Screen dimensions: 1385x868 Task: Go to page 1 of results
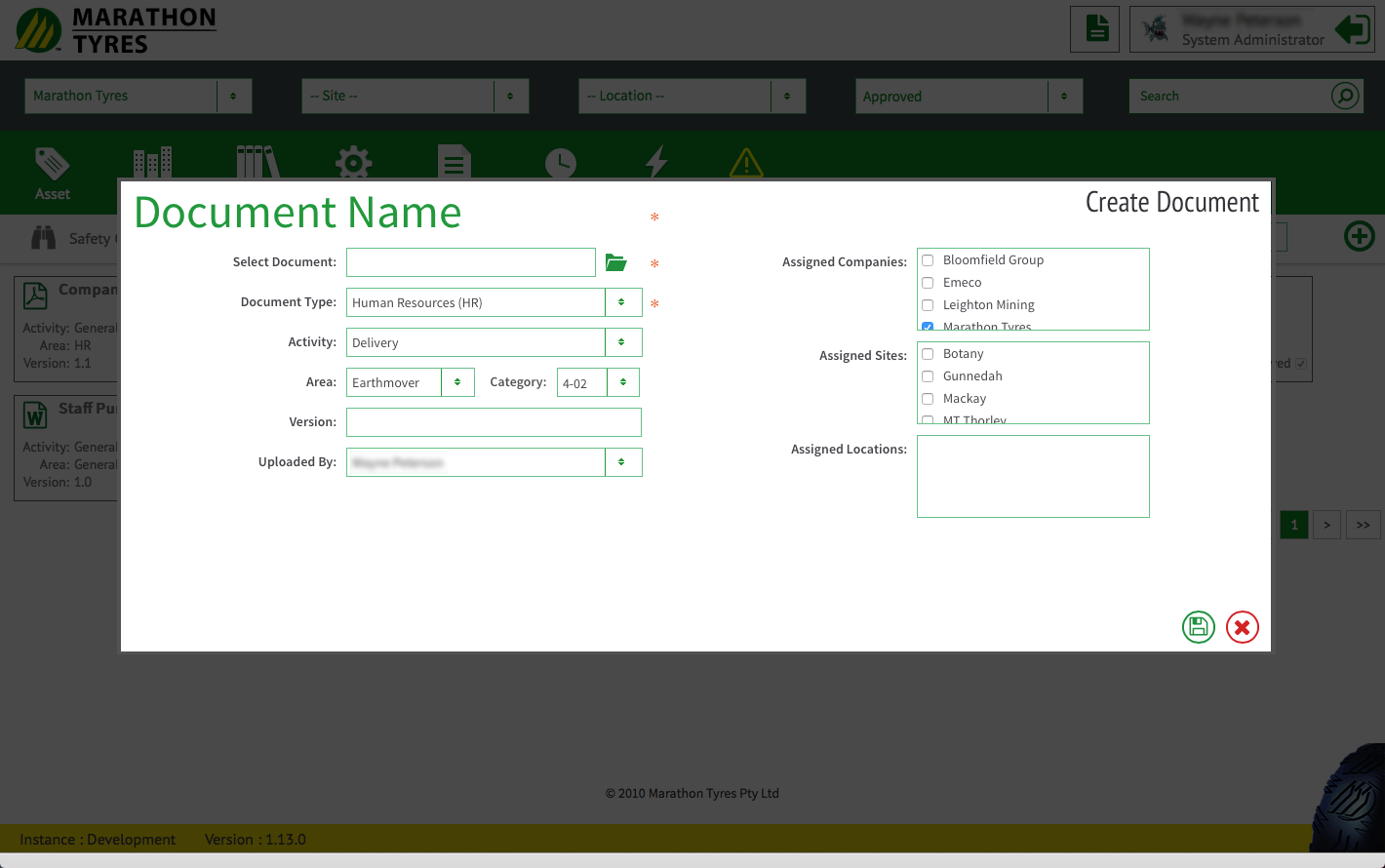click(1293, 525)
